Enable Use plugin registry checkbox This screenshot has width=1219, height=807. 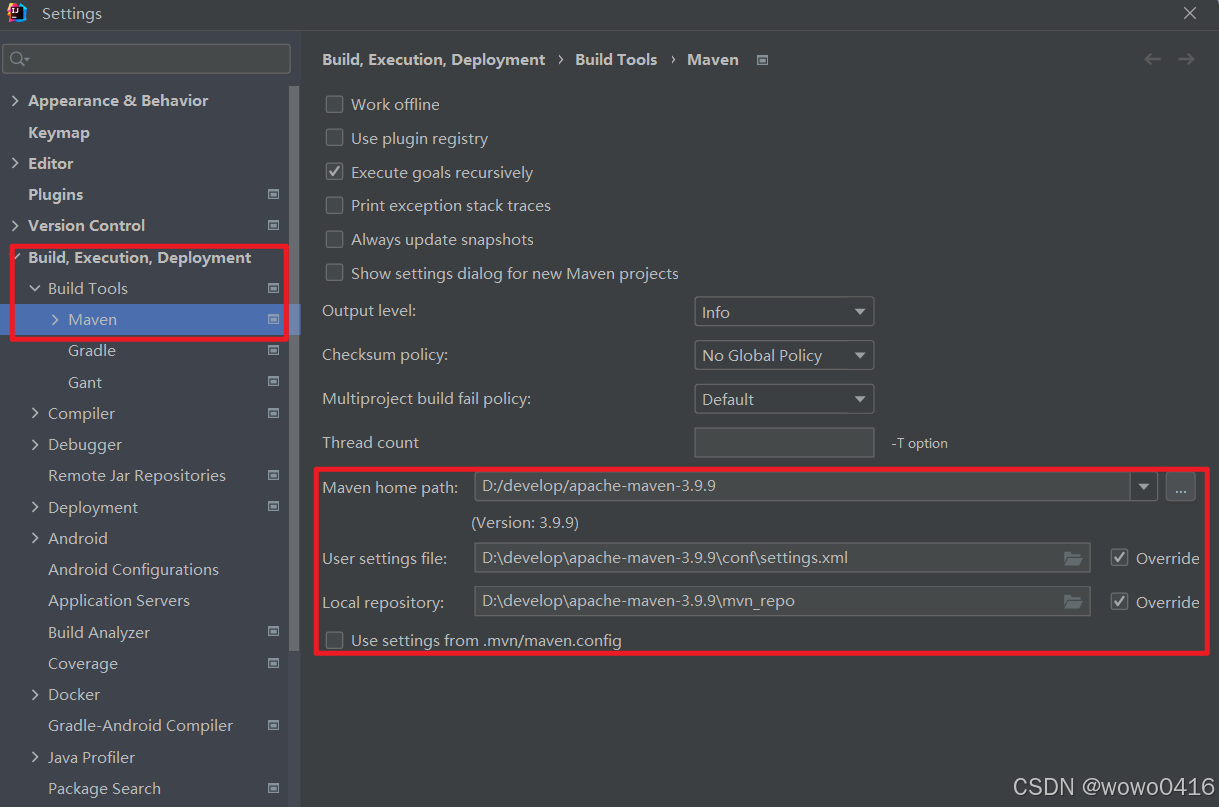coord(334,138)
